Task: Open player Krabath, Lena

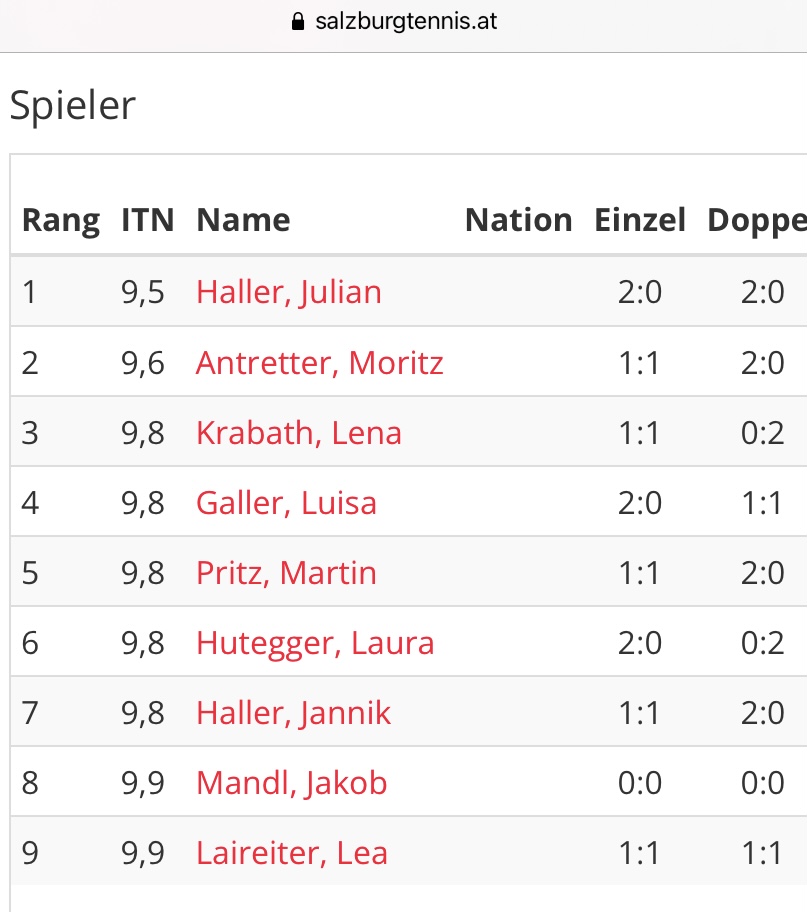Action: coord(298,433)
